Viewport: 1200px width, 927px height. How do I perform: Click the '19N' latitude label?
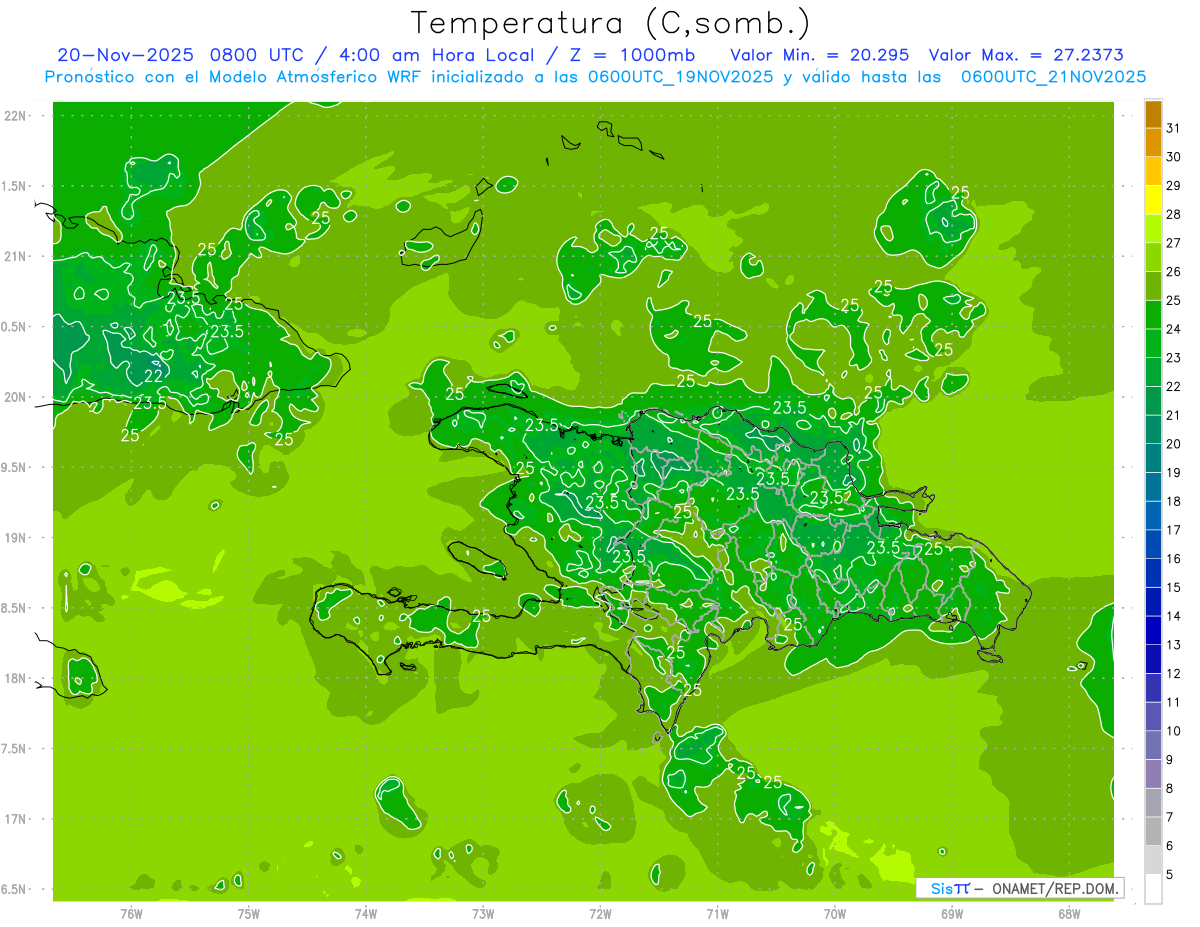pos(16,538)
